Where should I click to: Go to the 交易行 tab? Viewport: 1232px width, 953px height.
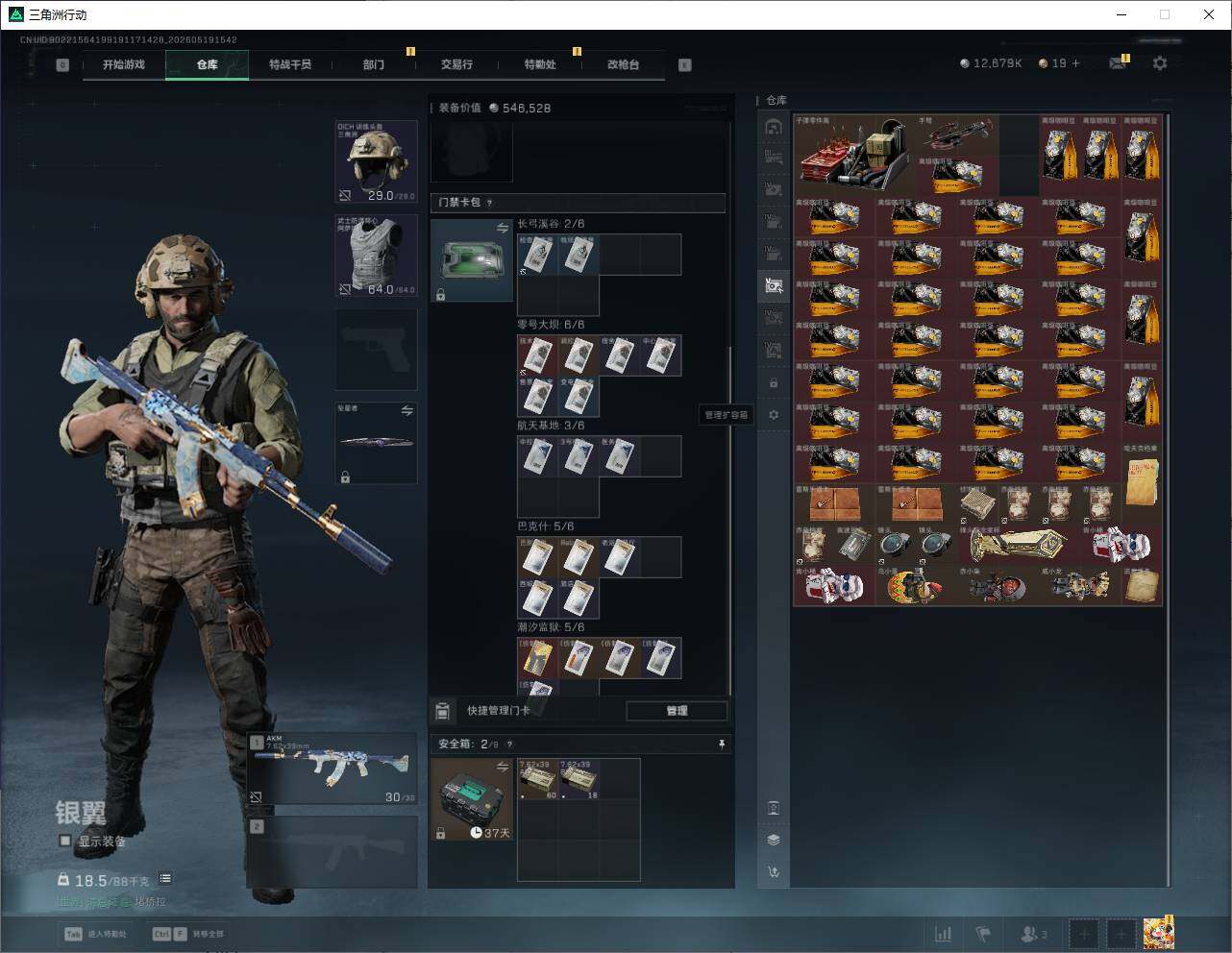(456, 64)
